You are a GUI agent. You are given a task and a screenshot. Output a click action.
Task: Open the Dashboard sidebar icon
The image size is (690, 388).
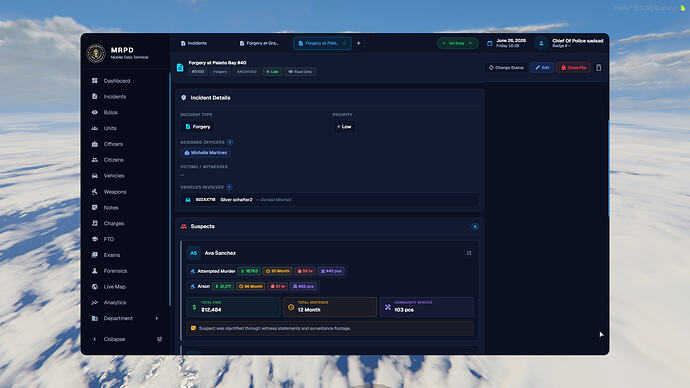pyautogui.click(x=95, y=81)
